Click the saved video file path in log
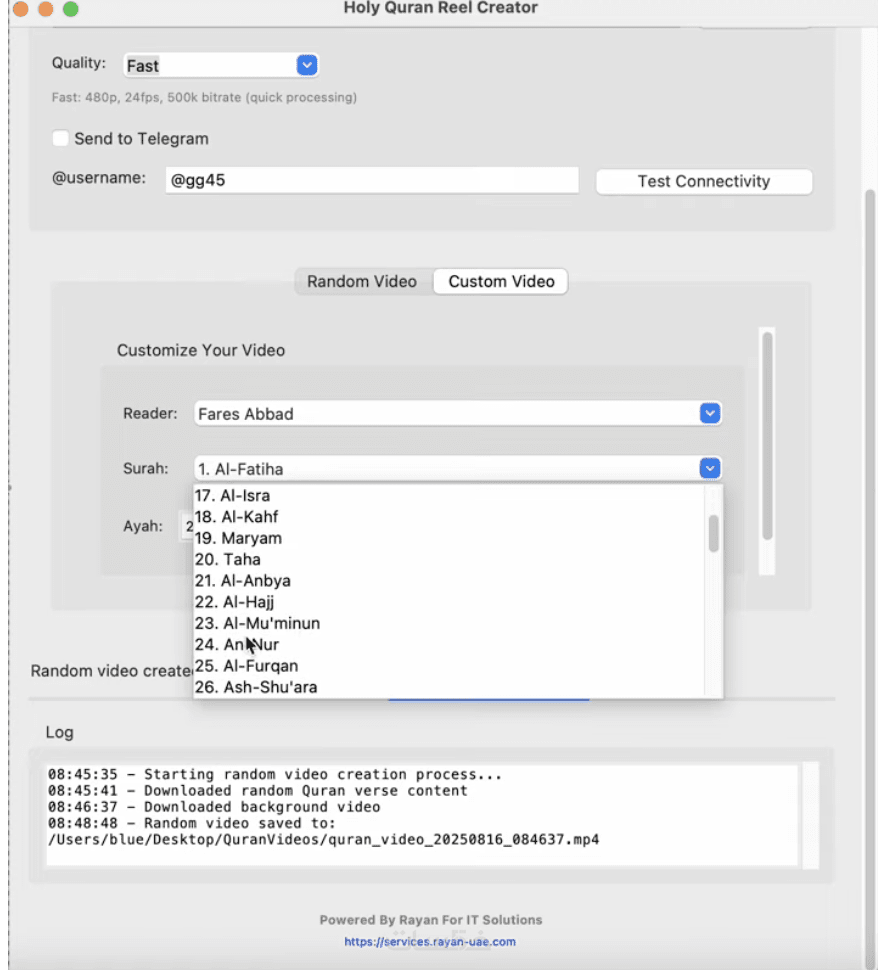The height and width of the screenshot is (970, 878). (324, 839)
